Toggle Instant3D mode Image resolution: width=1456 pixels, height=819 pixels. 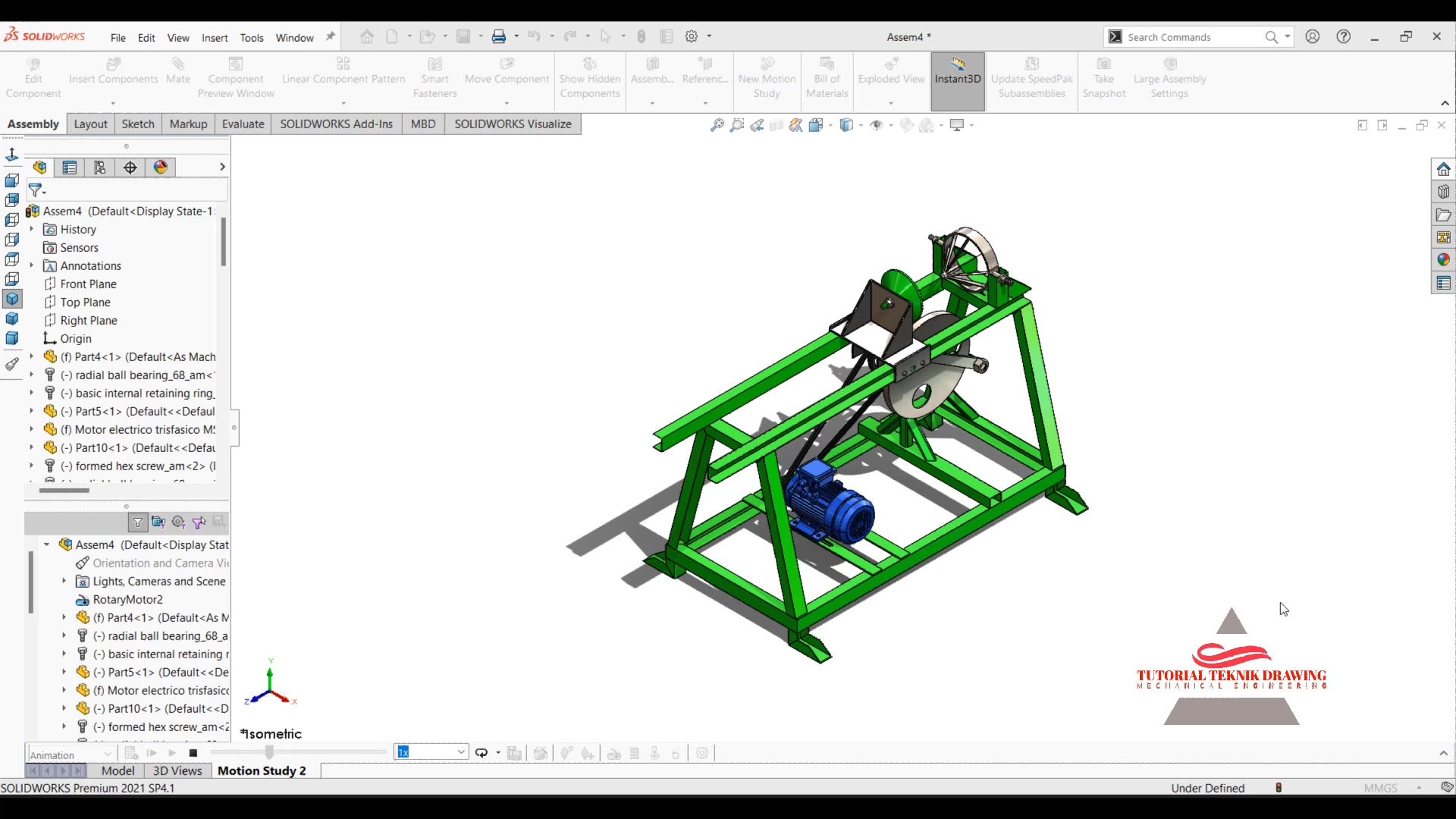click(958, 80)
